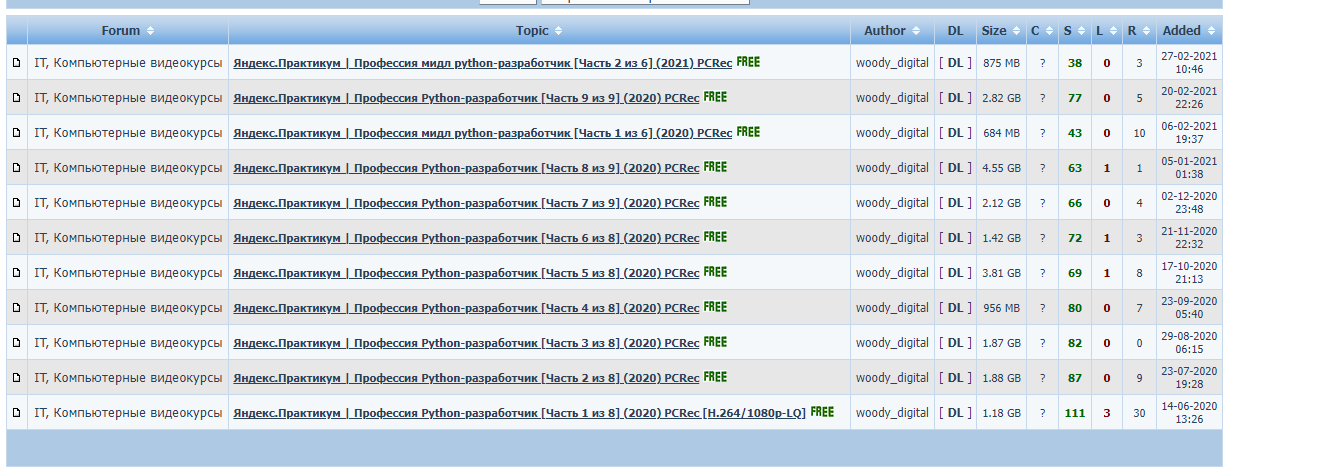Image resolution: width=1318 pixels, height=472 pixels.
Task: Sort by the S seeders column header
Action: coord(1074,31)
